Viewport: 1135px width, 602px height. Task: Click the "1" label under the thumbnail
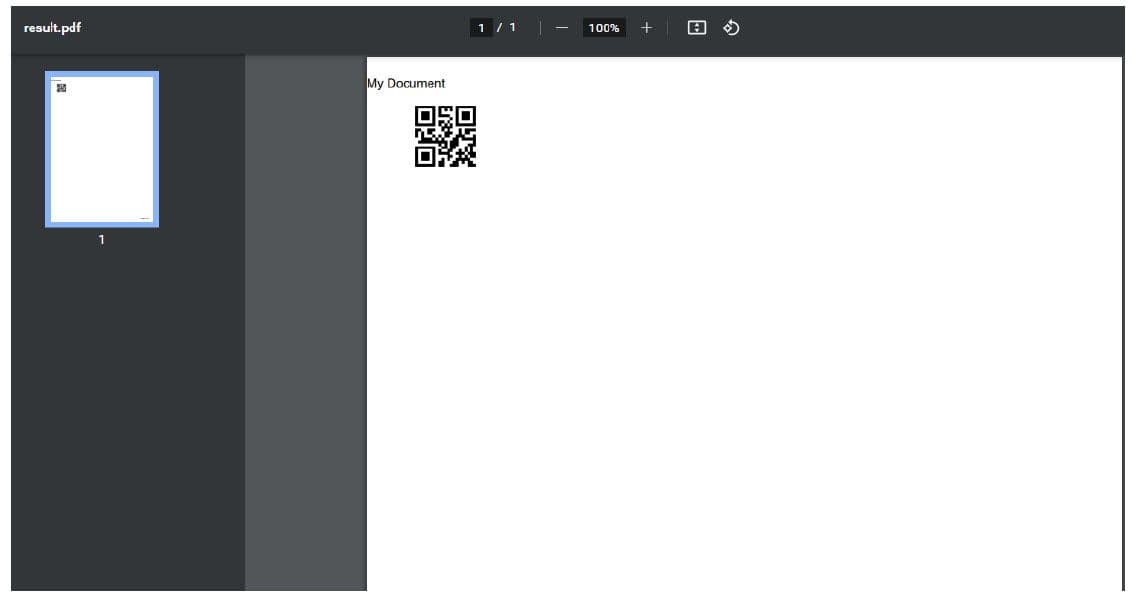point(101,240)
